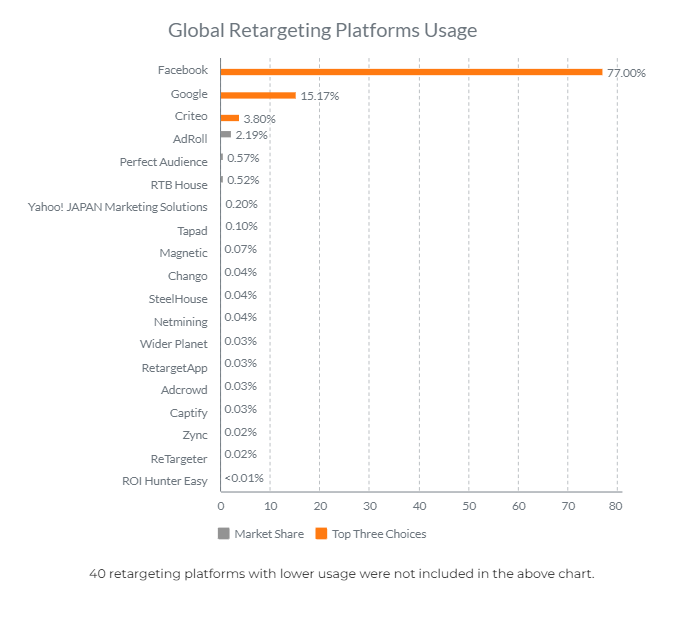Click the Criteo axis label
Screen dimensions: 692x623
click(x=191, y=116)
